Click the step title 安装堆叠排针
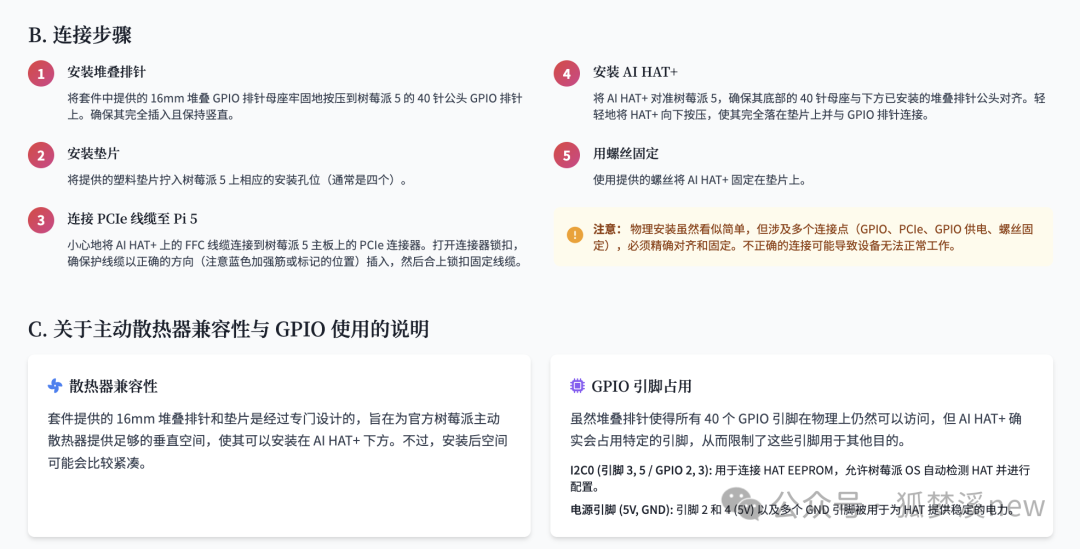This screenshot has height=549, width=1080. click(106, 72)
